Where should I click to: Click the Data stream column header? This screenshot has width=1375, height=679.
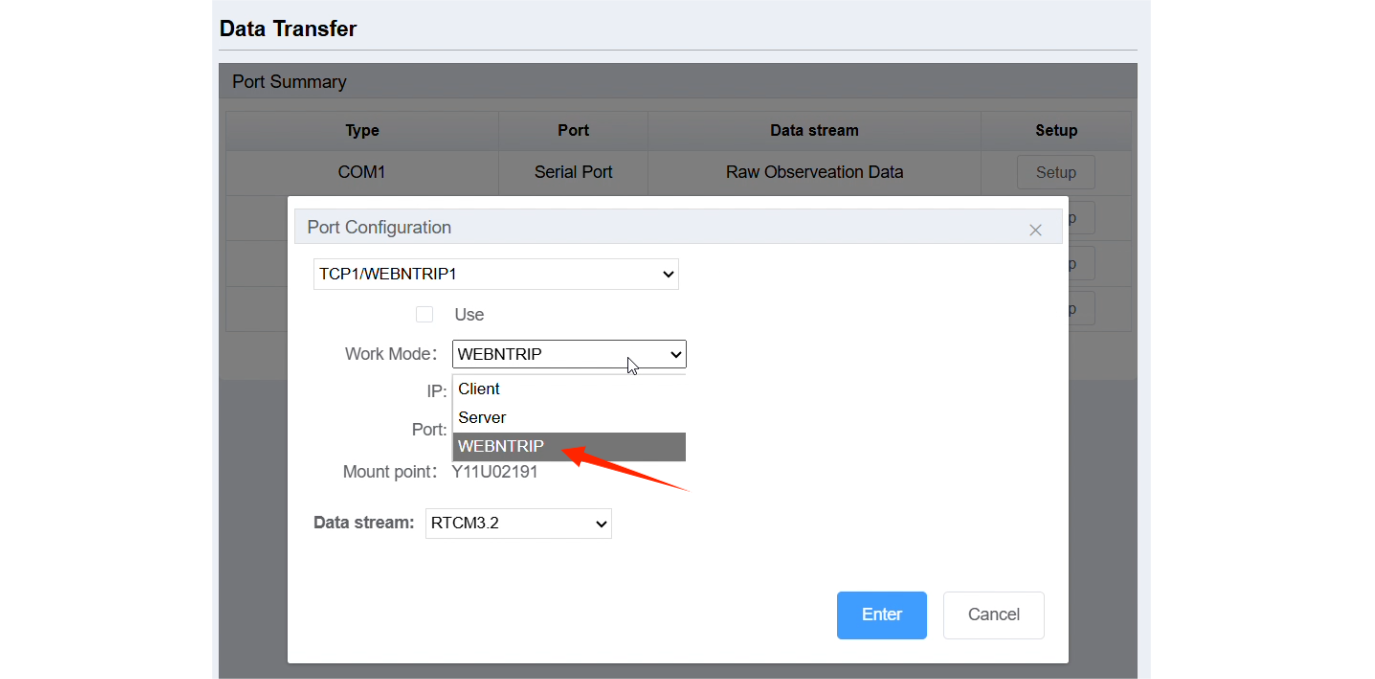(814, 130)
